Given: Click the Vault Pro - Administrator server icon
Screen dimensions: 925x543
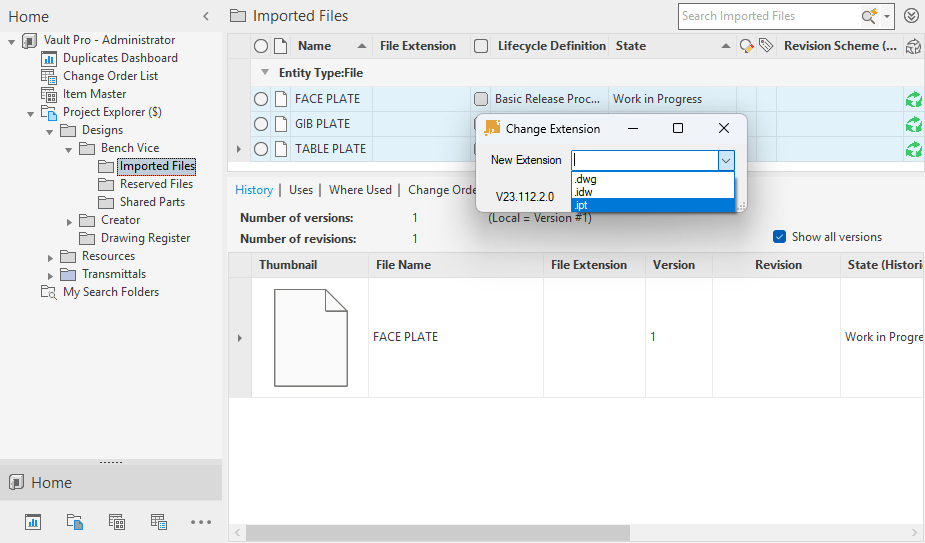Looking at the screenshot, I should pos(29,41).
